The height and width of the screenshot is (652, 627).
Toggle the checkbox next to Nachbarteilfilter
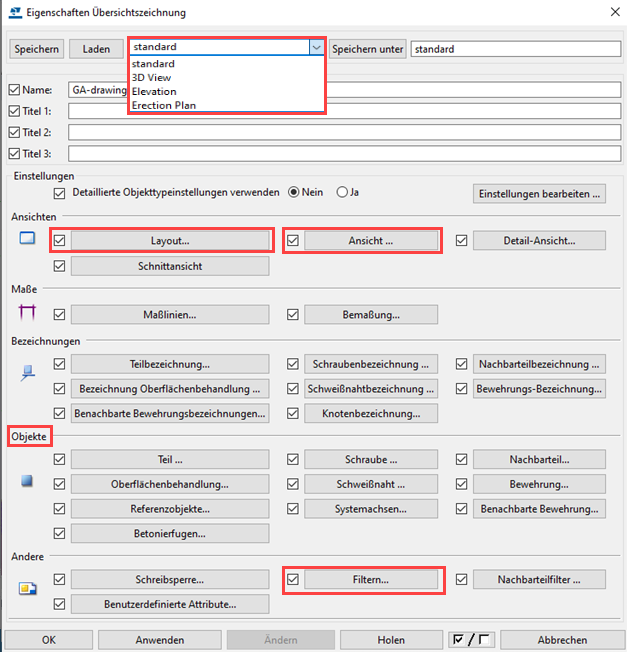pos(462,579)
